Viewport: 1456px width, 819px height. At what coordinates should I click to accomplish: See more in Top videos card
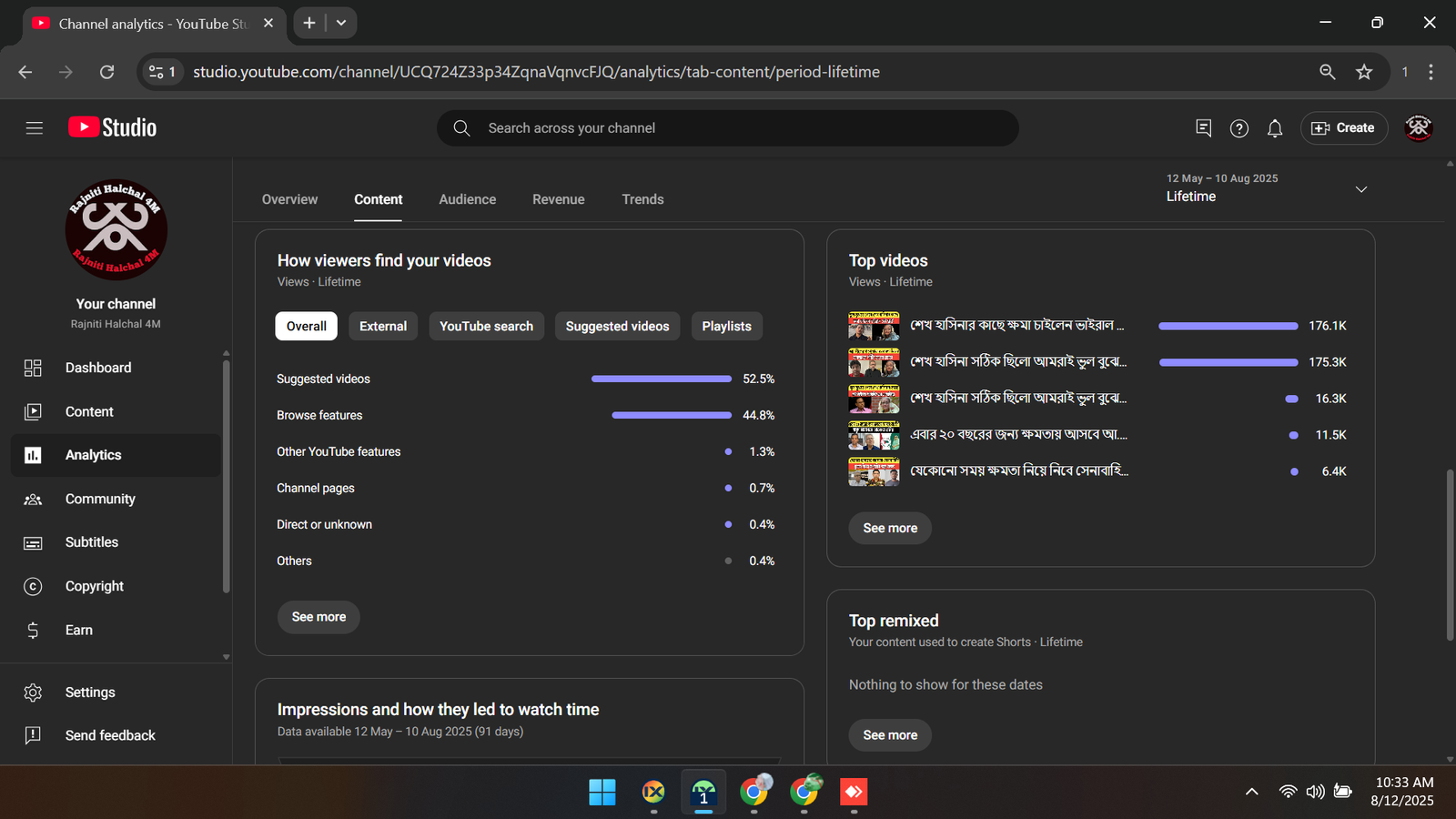click(890, 529)
